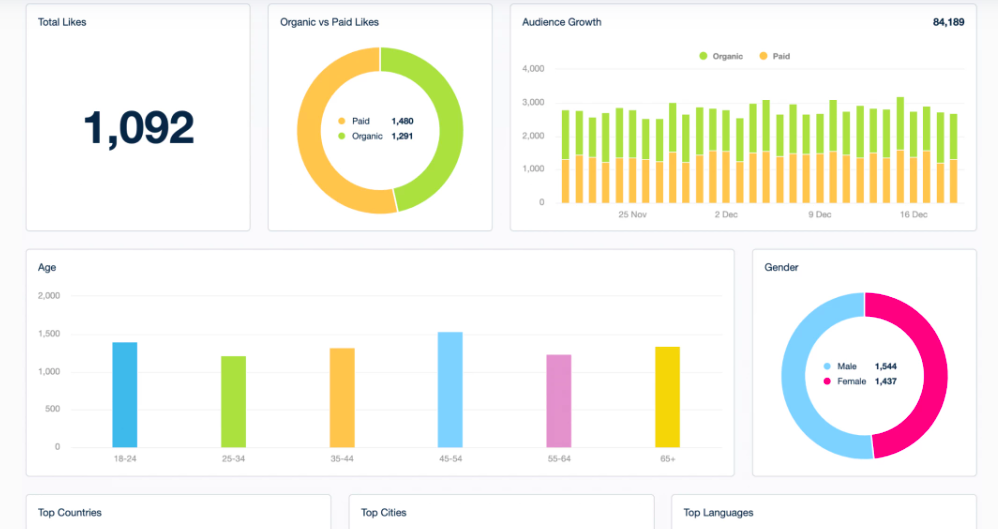Click the Female legend dot in Gender chart
This screenshot has height=529, width=998.
[x=827, y=381]
